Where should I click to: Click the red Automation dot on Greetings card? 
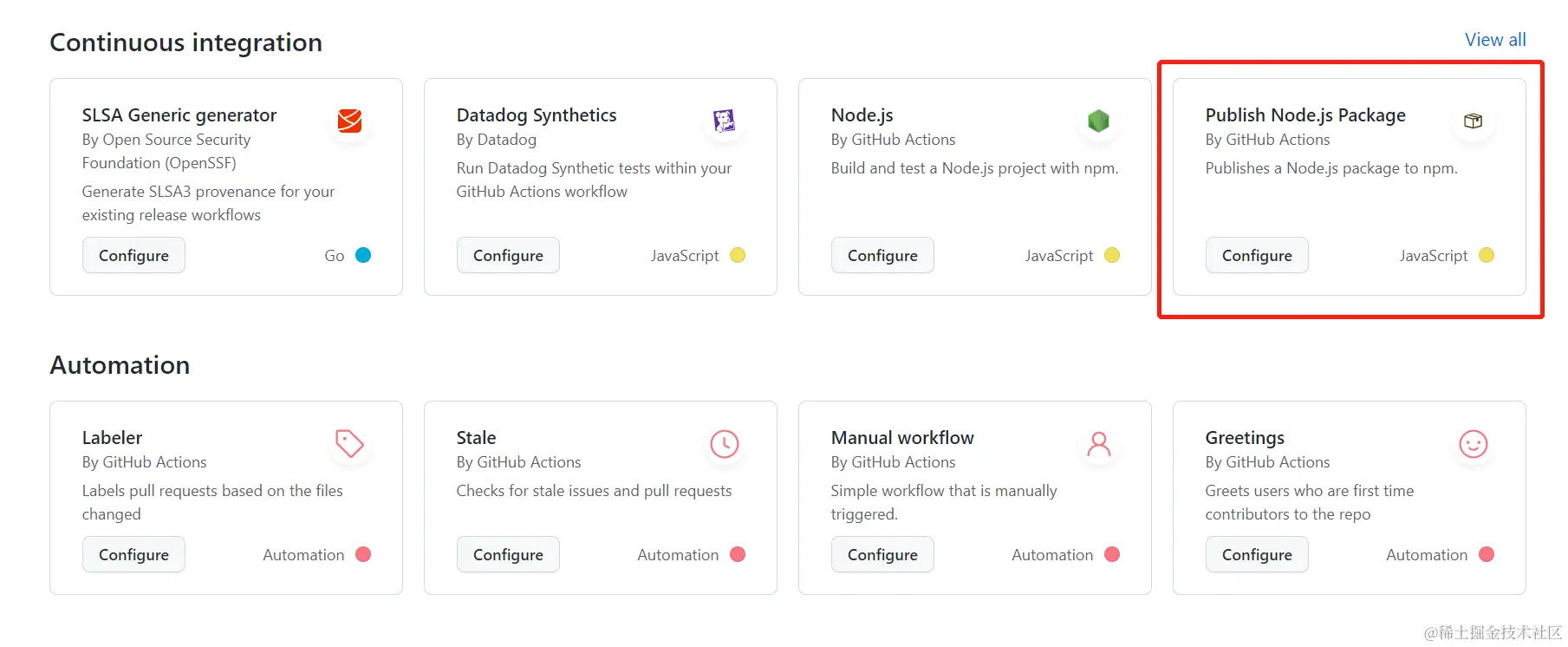(x=1487, y=554)
